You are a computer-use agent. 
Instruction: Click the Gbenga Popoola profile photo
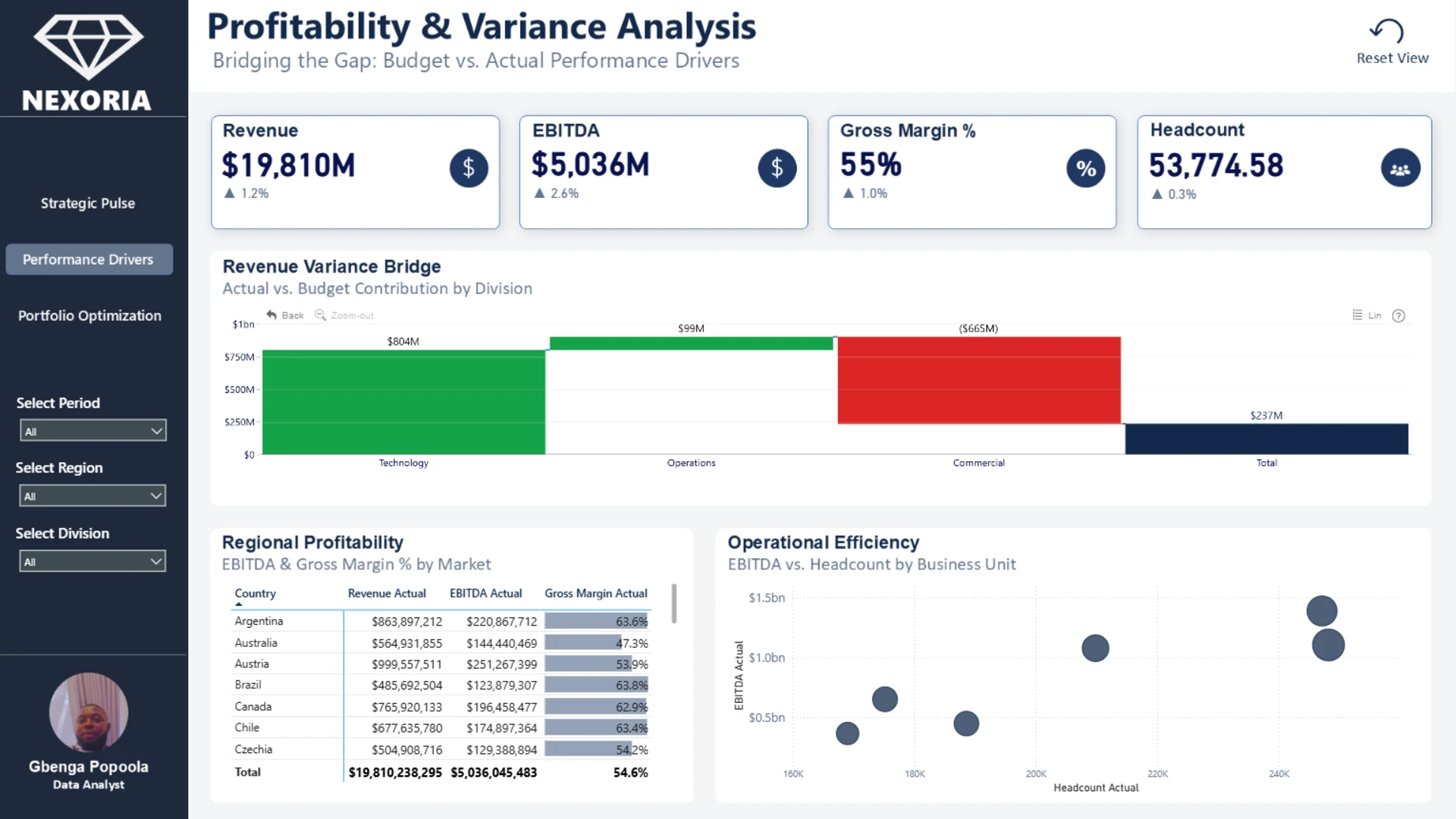pyautogui.click(x=89, y=711)
